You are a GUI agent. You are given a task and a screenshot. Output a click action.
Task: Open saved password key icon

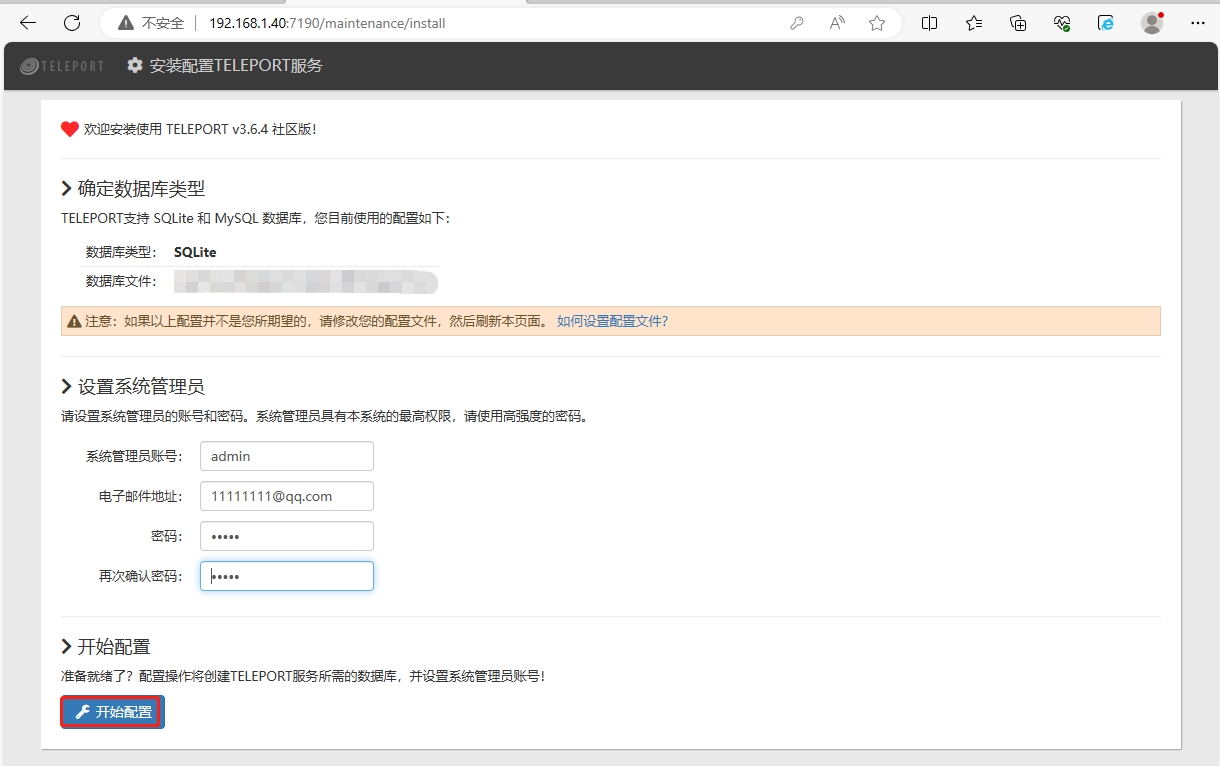[x=797, y=23]
